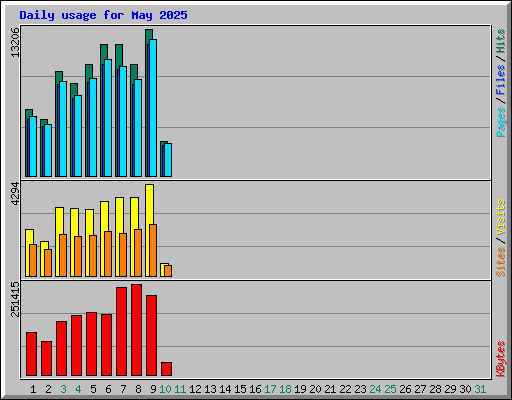The image size is (512, 400).
Task: Select green day "10" on the x-axis
Action: click(165, 389)
